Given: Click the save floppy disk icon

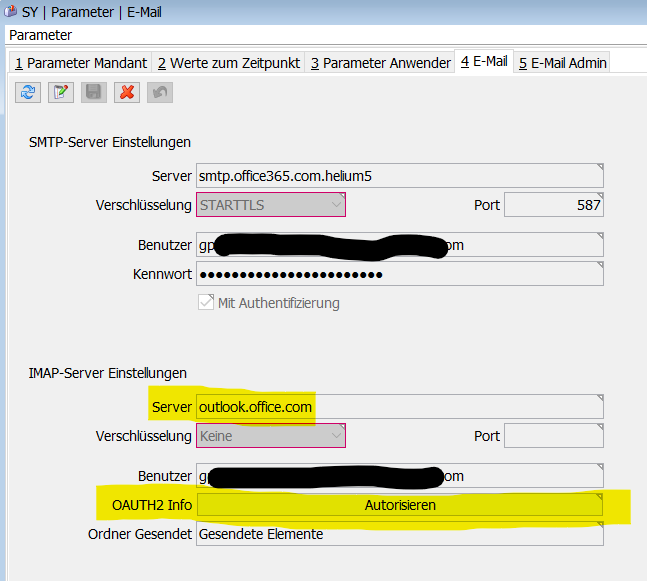Looking at the screenshot, I should click(94, 92).
